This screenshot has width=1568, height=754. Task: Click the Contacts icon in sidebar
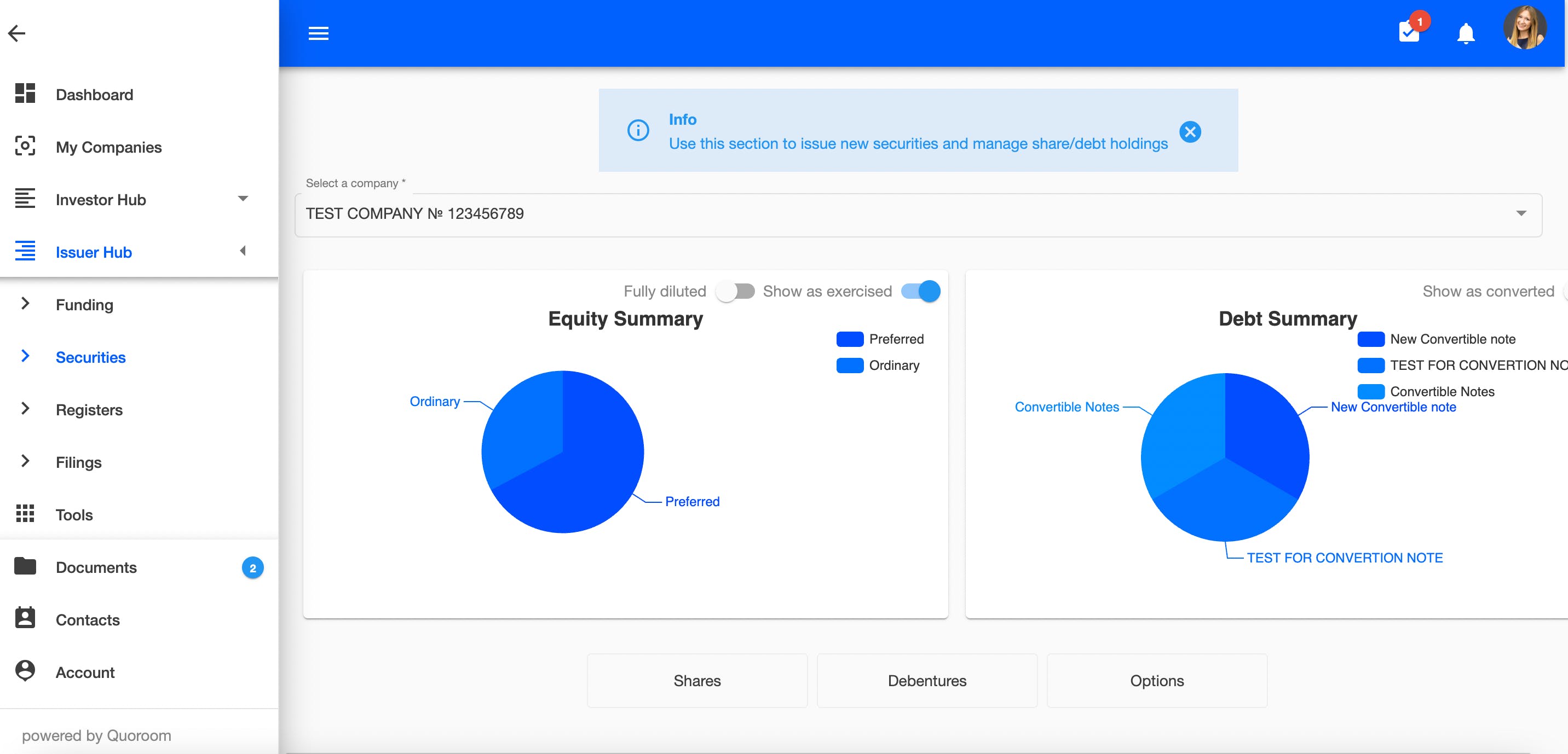click(25, 618)
